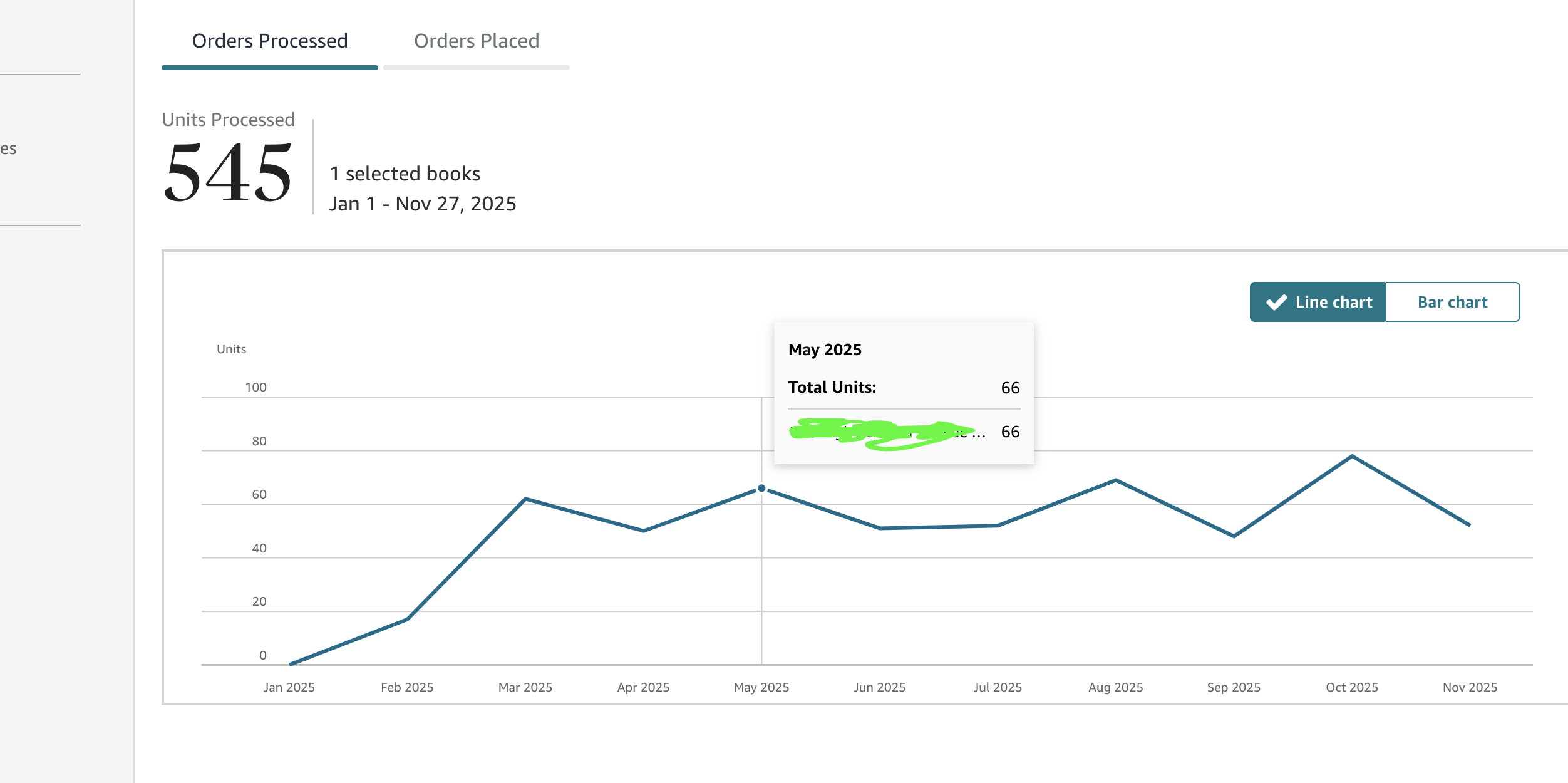Click the Aug 2025 point on the line
The width and height of the screenshot is (1568, 783).
click(x=1116, y=480)
